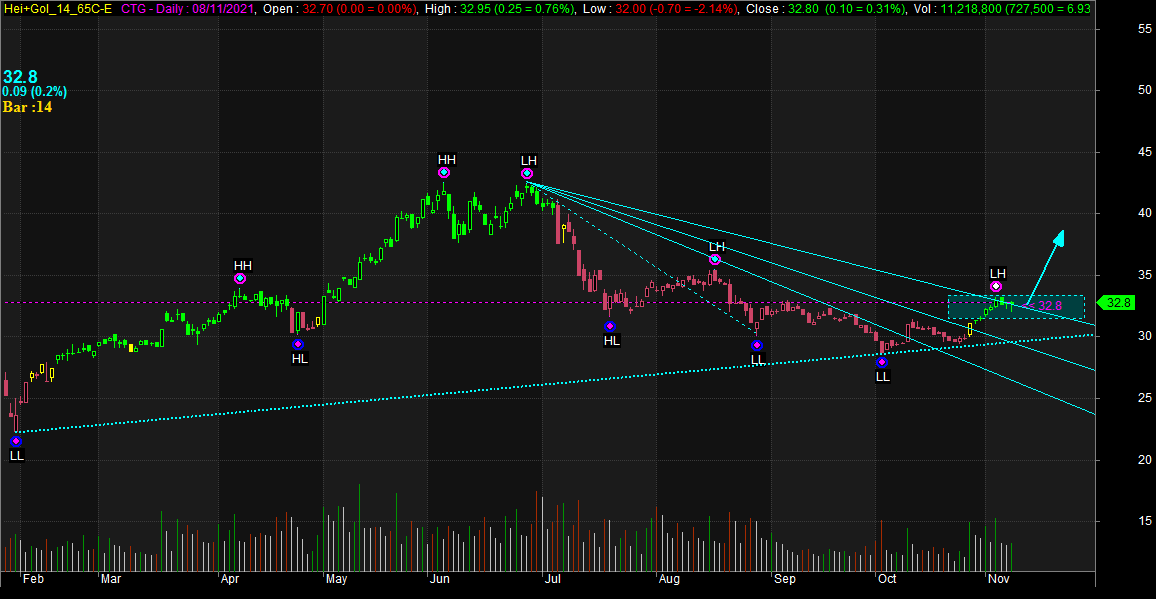Click the LL diamond marker at the October low

coord(882,362)
